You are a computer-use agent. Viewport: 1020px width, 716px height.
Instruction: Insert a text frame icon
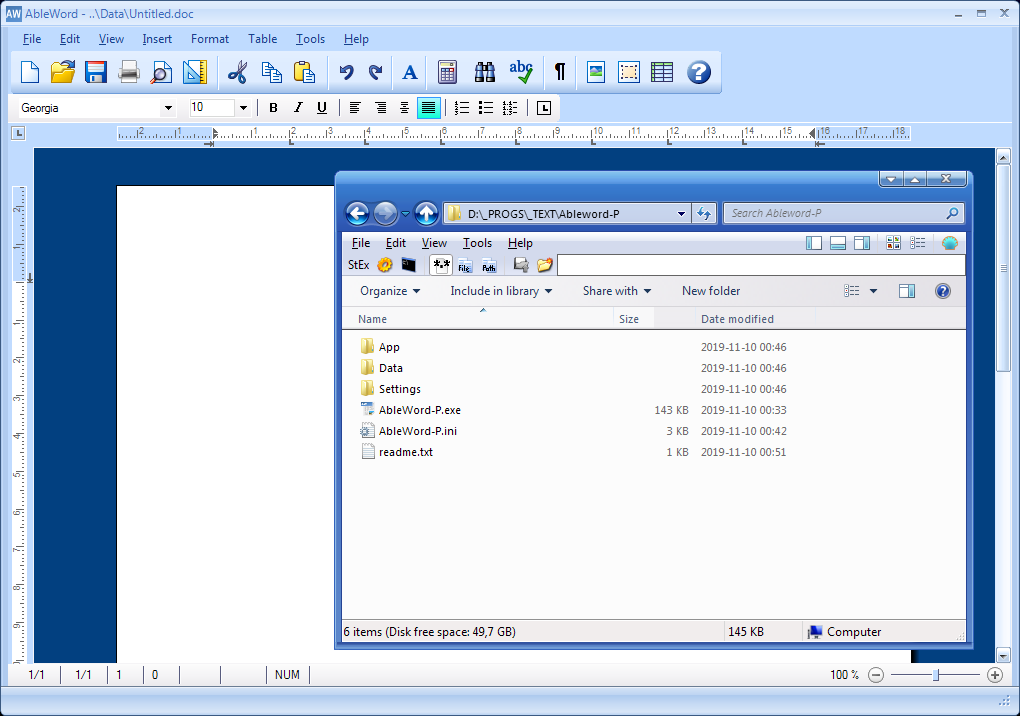(x=629, y=72)
